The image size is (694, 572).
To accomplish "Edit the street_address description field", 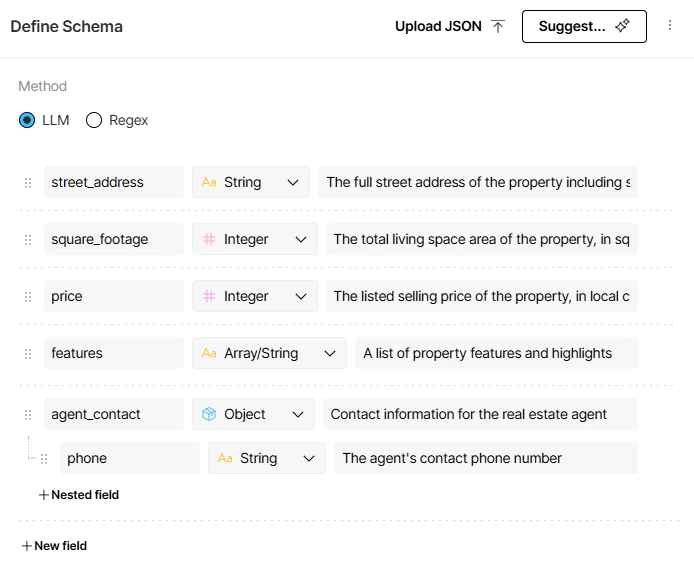I will (478, 182).
